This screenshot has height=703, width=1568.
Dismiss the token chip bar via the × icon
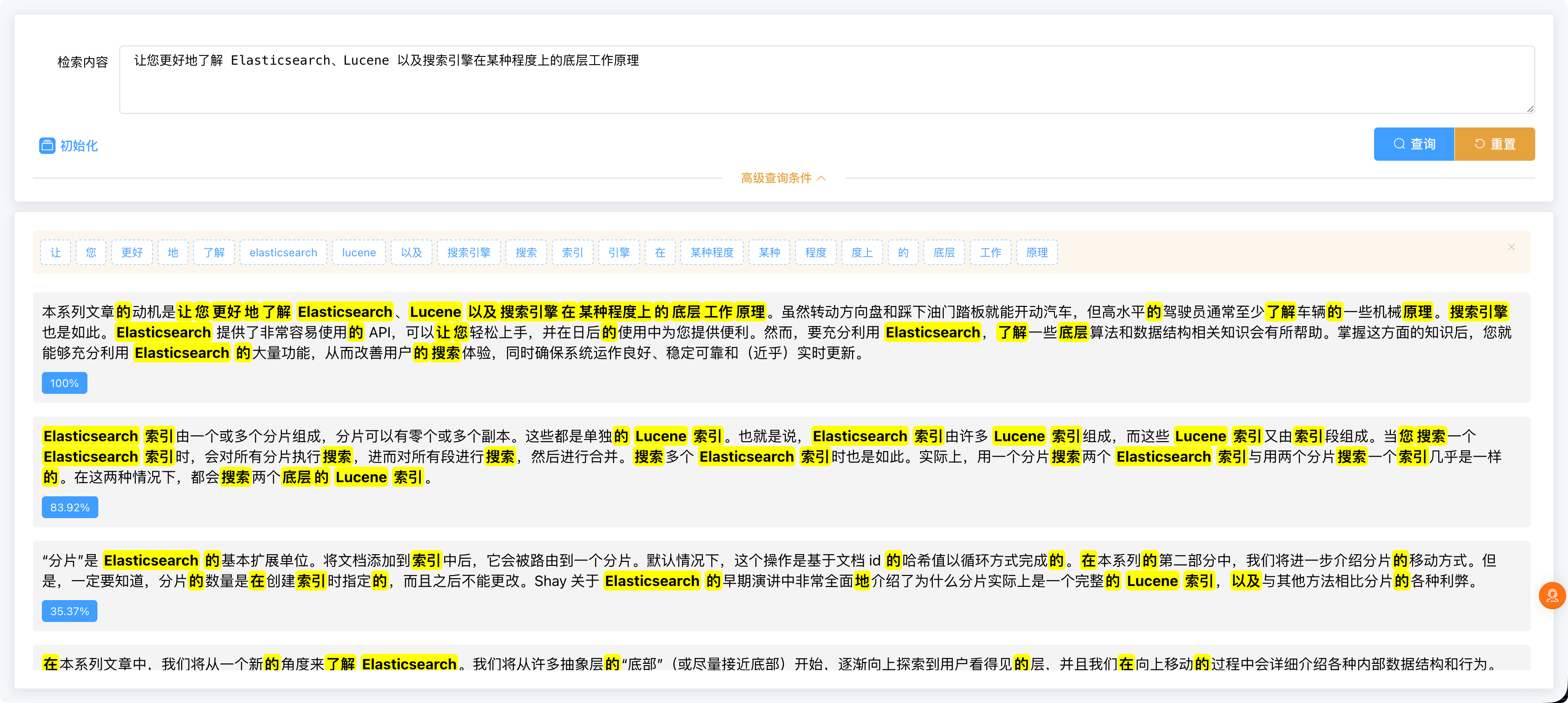(1512, 247)
